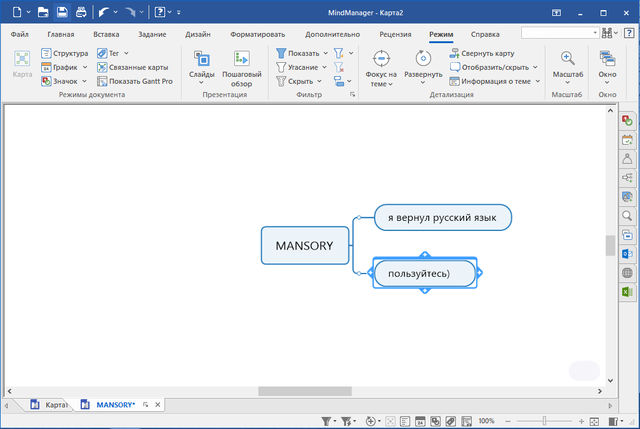Open the Тег tag view
Screen dimensions: 640x429
tap(108, 53)
